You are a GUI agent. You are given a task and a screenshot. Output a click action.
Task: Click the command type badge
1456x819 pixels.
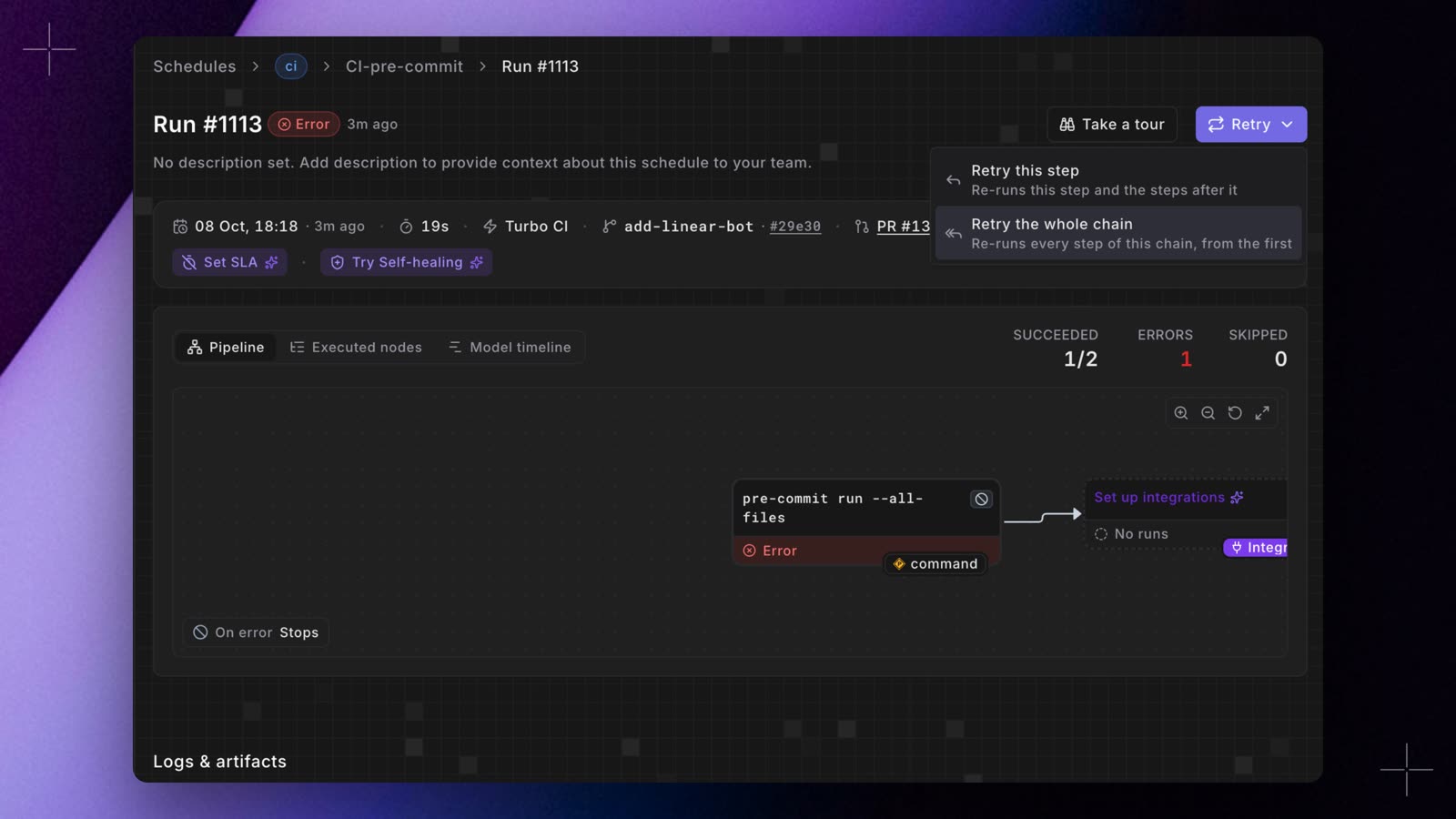click(x=935, y=564)
